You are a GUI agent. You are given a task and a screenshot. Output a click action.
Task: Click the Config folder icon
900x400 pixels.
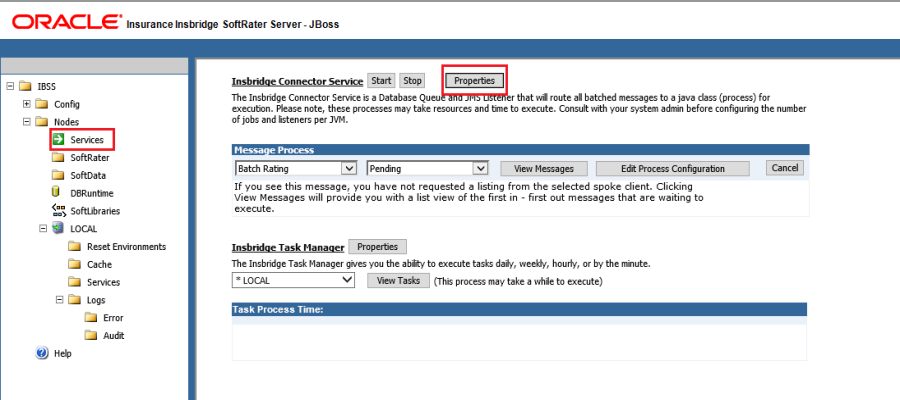[x=41, y=104]
